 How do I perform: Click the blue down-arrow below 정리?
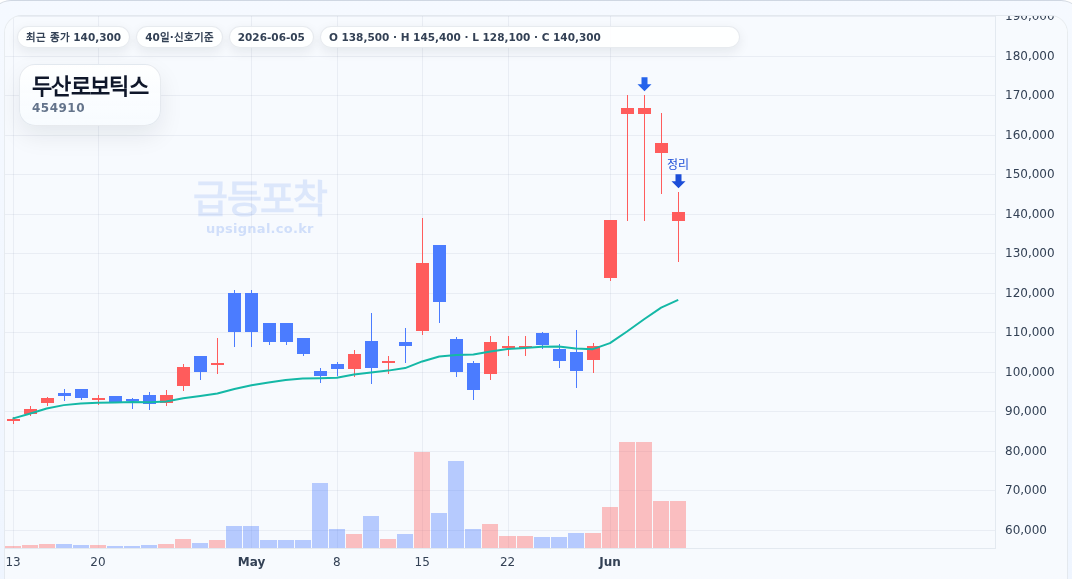tap(678, 181)
